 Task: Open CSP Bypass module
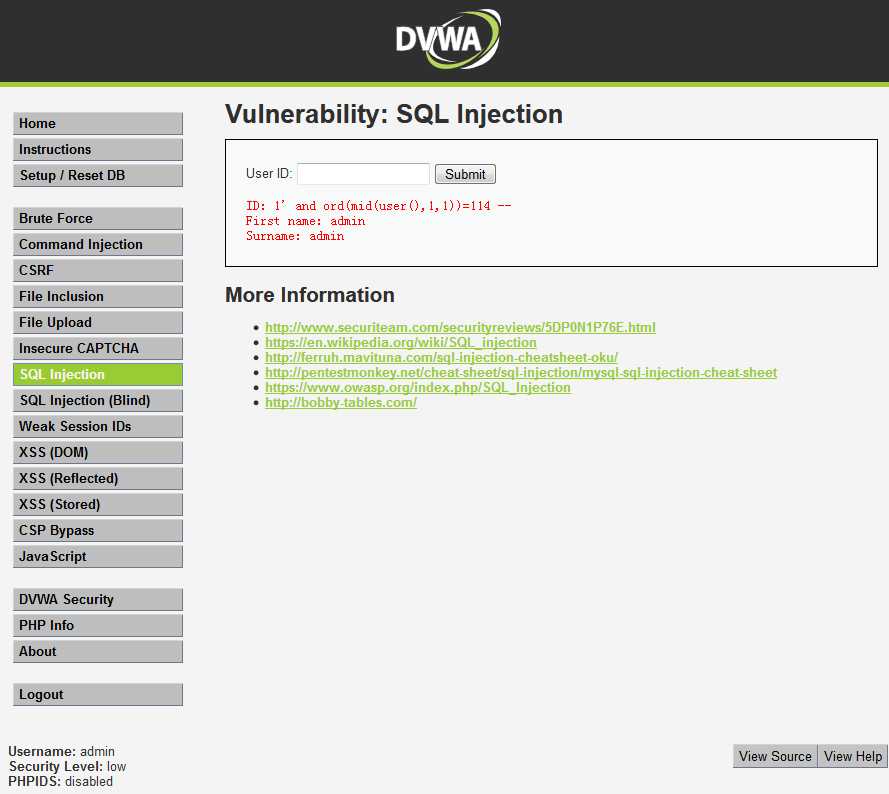pos(98,531)
